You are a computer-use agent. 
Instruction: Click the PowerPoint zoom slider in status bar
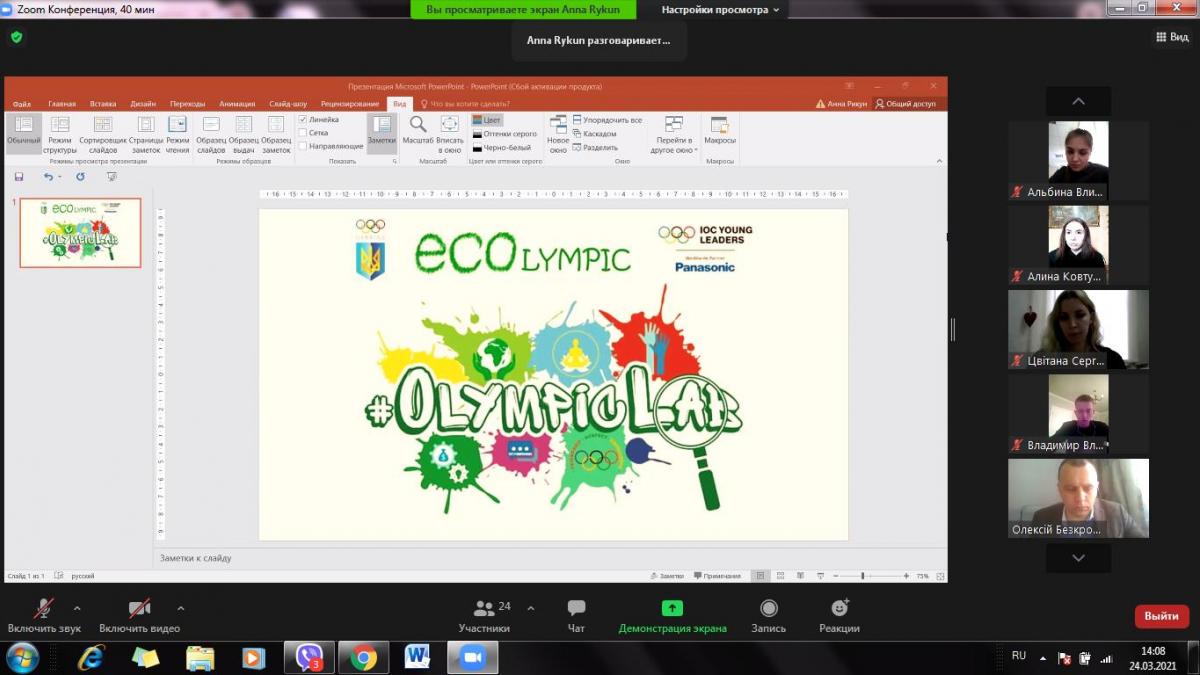(862, 576)
